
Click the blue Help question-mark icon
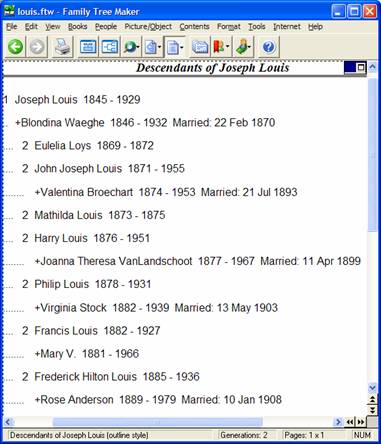[x=269, y=47]
